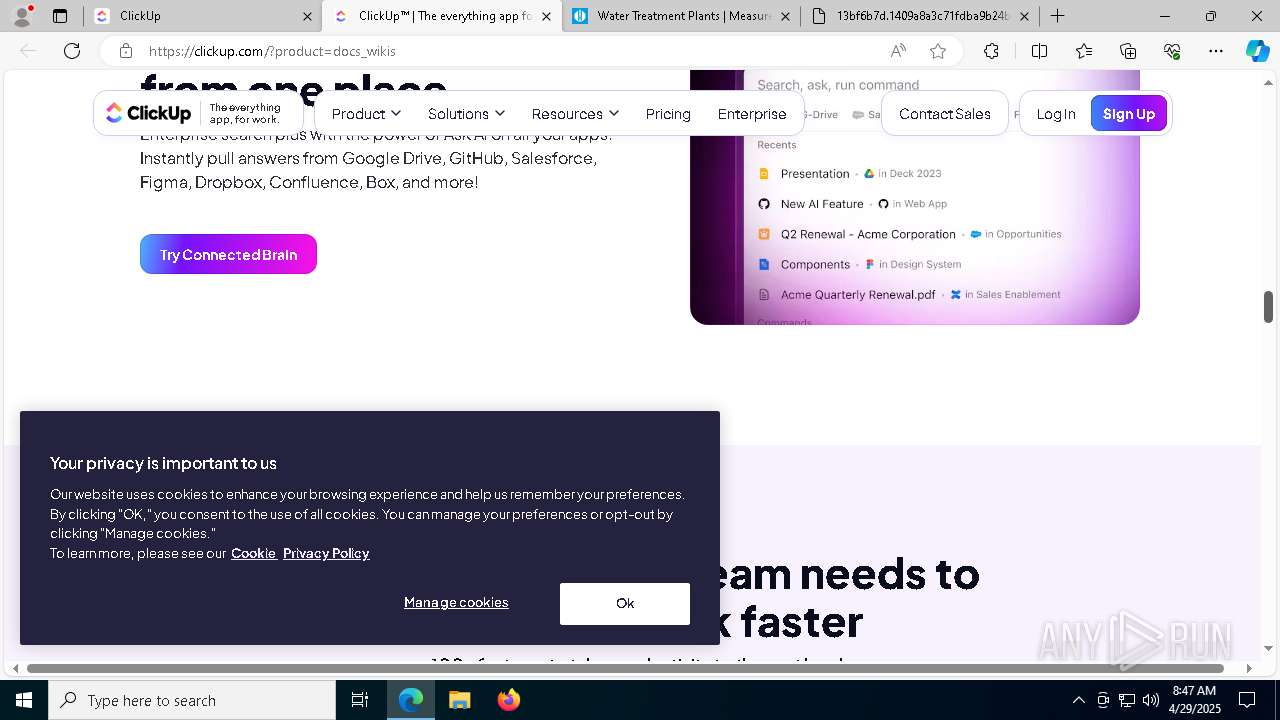Switch to the 13bf6b7d file tab
The width and height of the screenshot is (1280, 720).
coord(920,16)
